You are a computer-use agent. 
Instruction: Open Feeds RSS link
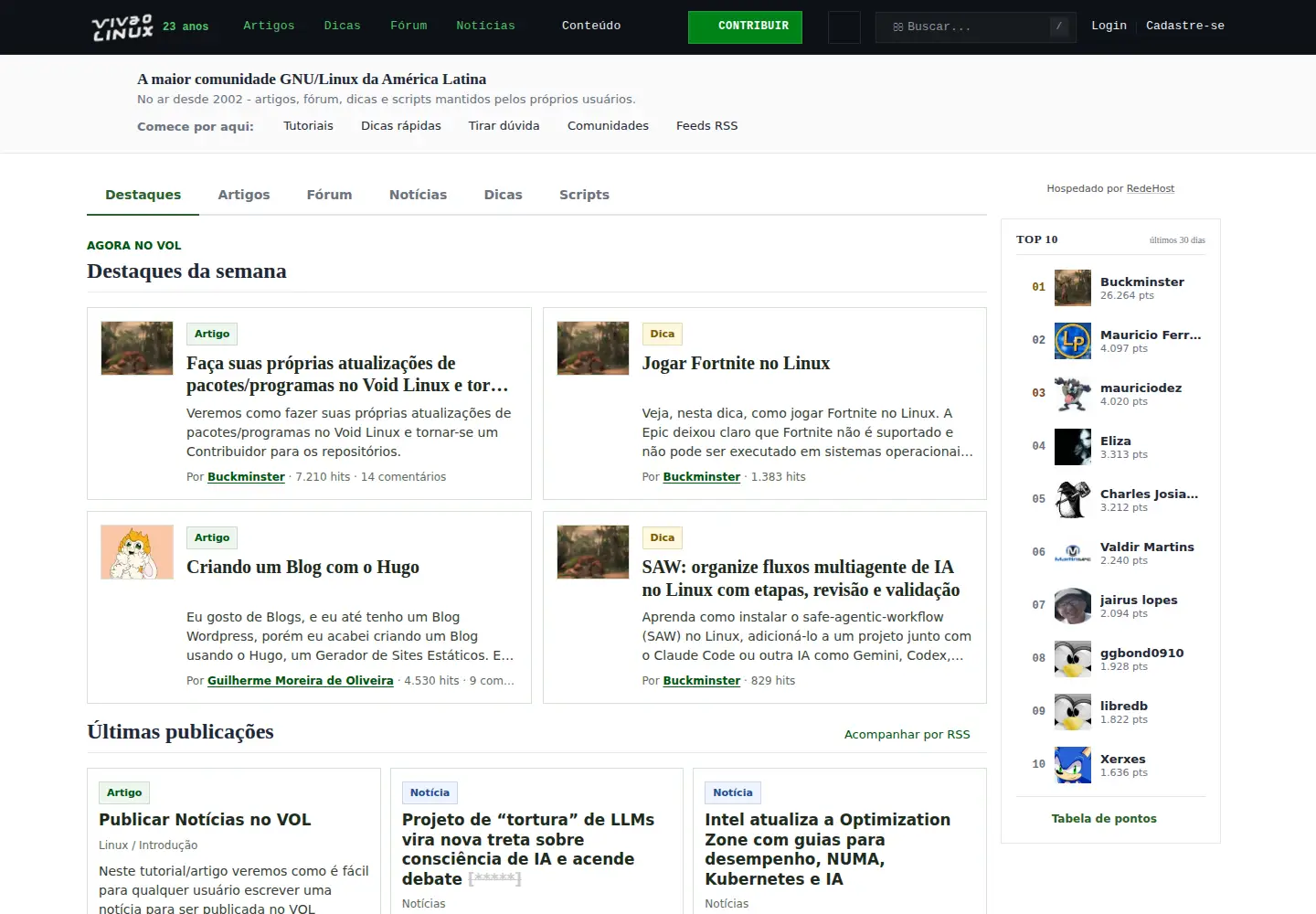pyautogui.click(x=706, y=126)
